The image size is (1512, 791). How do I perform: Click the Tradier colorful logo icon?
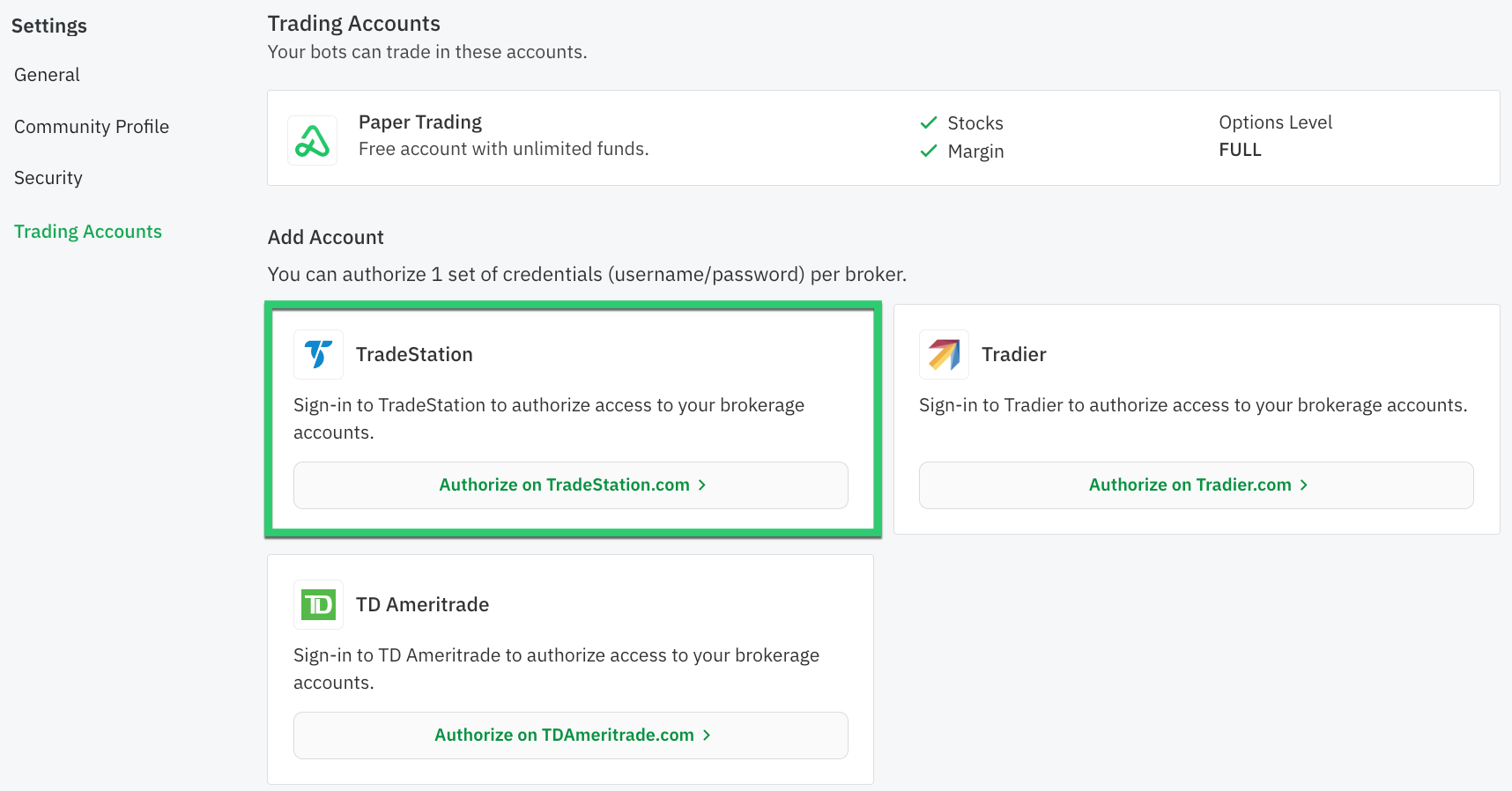[944, 354]
